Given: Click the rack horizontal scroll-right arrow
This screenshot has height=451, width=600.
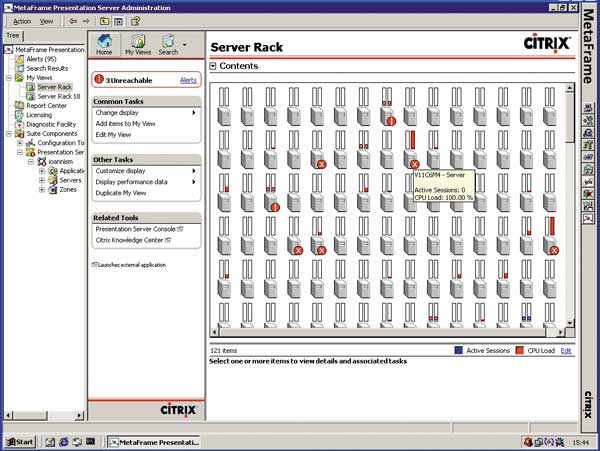Looking at the screenshot, I should click(560, 332).
